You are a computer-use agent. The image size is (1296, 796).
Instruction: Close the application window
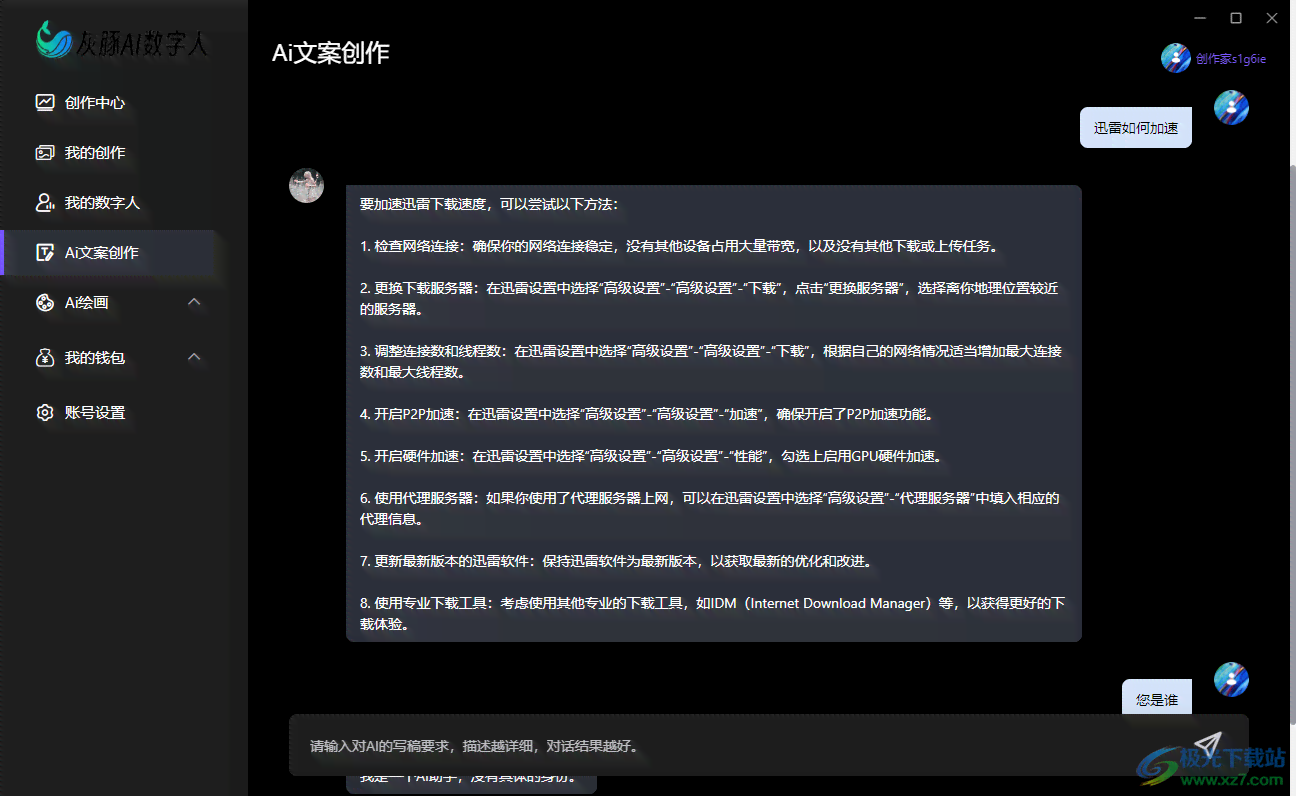[1272, 17]
